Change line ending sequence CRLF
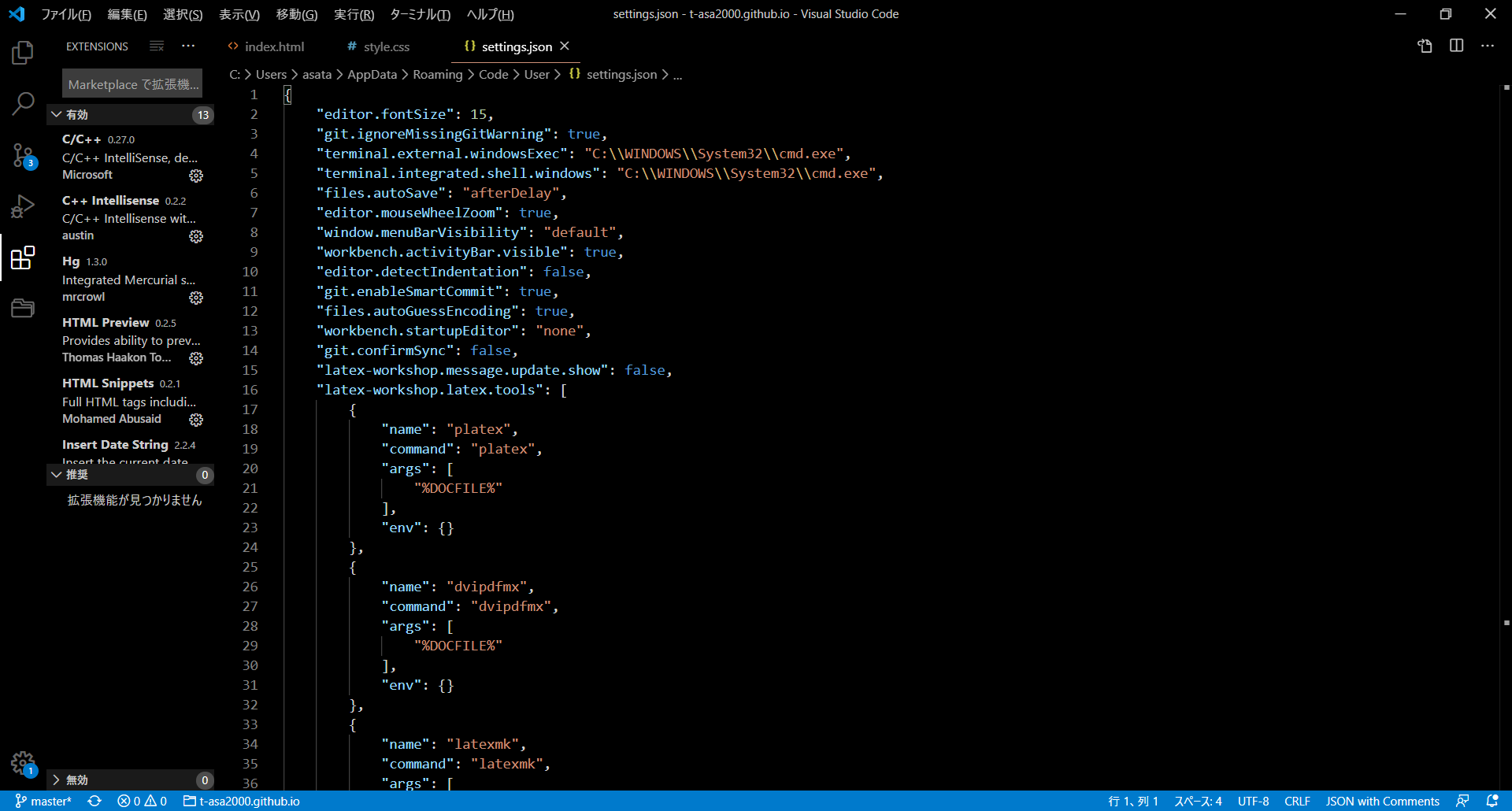Screen dimensions: 1512x811 click(x=1297, y=801)
